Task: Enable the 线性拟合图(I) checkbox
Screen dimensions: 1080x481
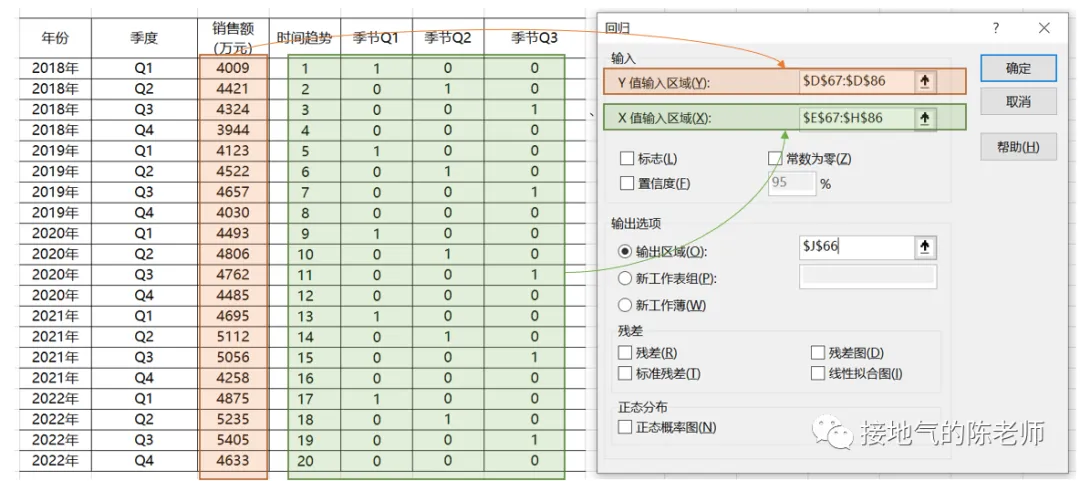Action: pos(818,373)
